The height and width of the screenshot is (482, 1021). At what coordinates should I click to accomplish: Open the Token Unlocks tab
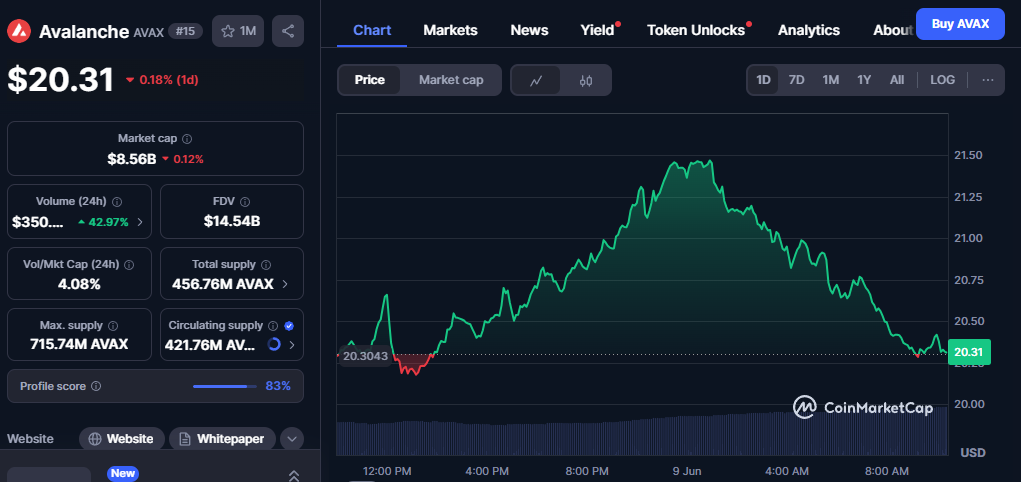point(695,31)
